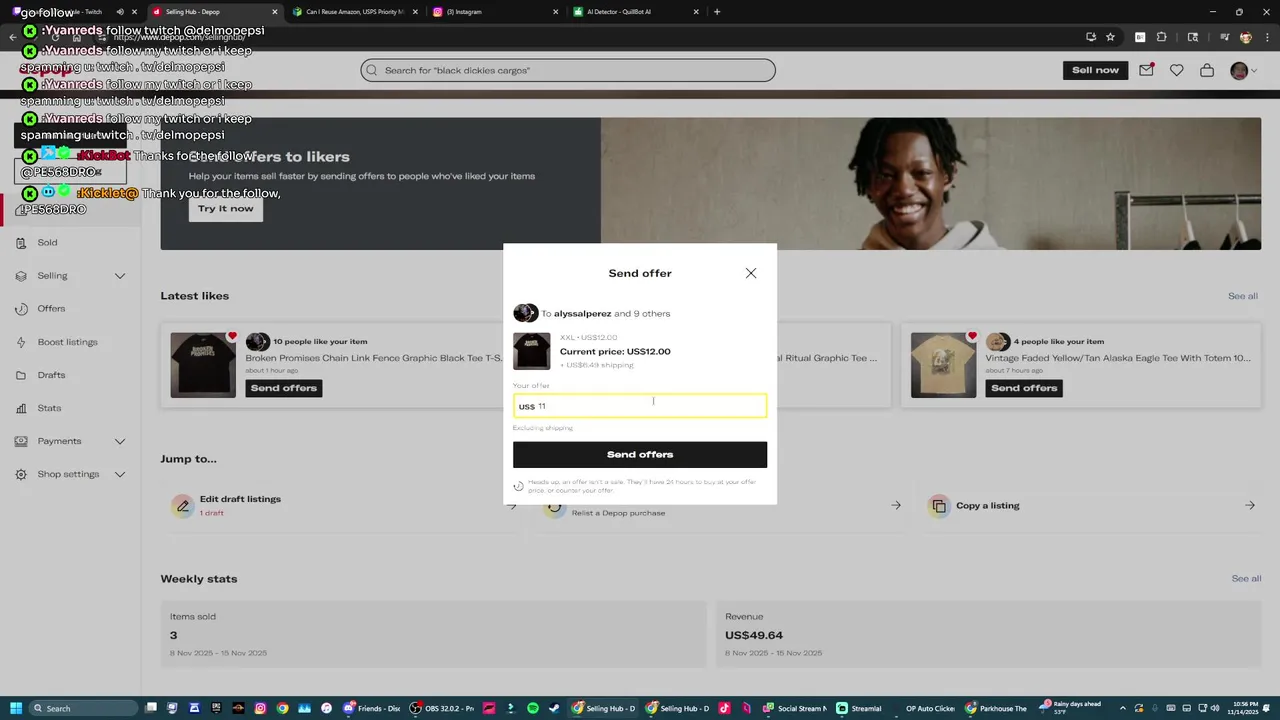
Task: Click the profile avatar in header
Action: pos(1239,70)
